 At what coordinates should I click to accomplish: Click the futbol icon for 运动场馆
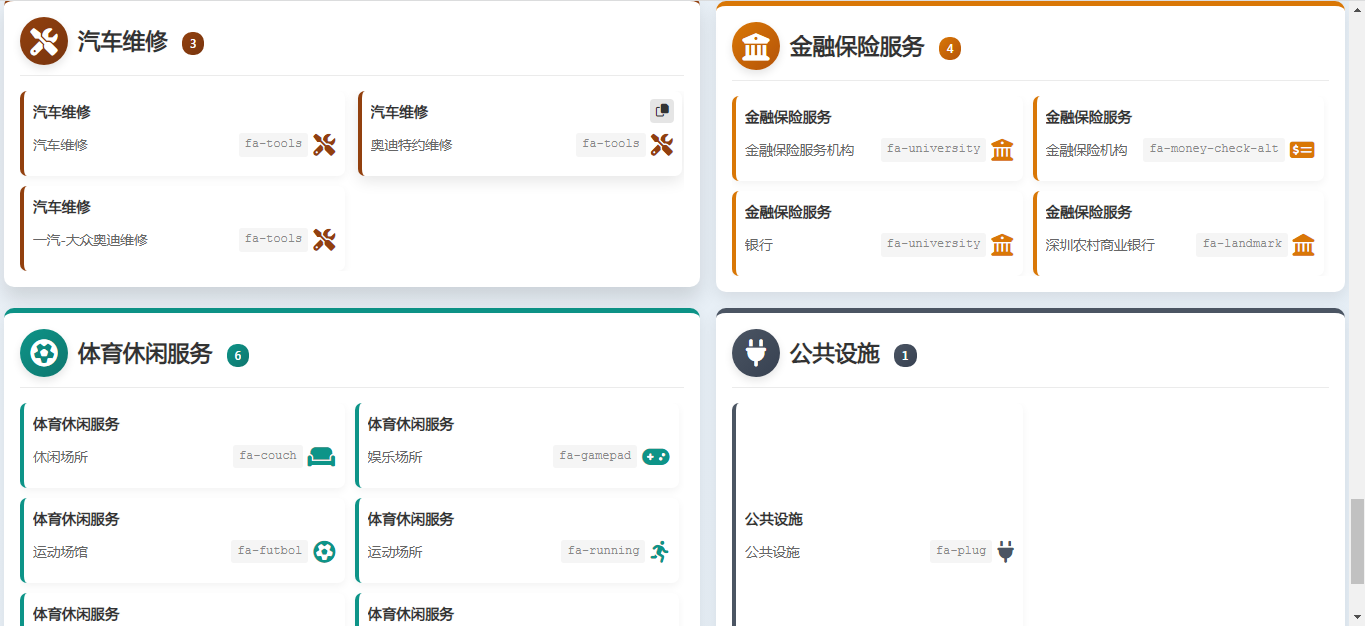tap(324, 552)
